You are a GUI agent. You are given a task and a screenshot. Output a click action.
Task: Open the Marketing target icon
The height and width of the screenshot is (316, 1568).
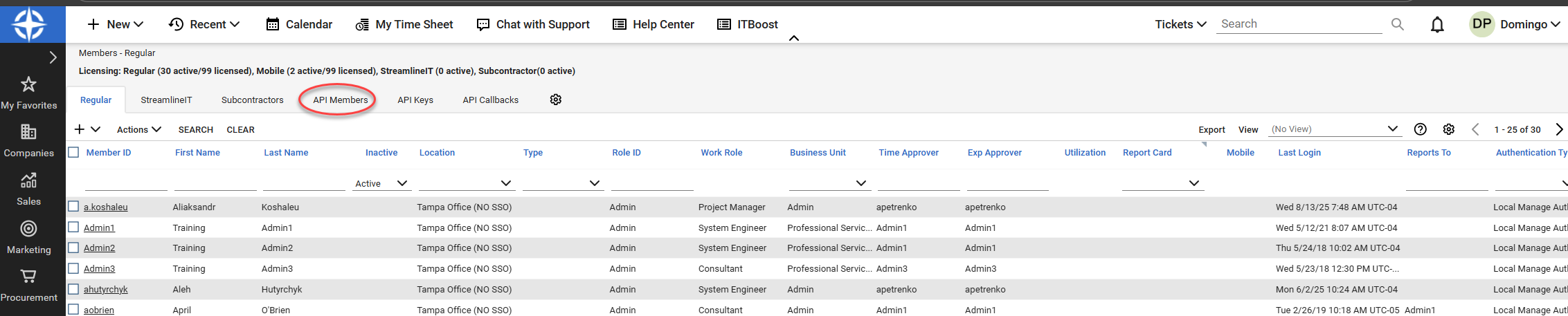[x=28, y=229]
